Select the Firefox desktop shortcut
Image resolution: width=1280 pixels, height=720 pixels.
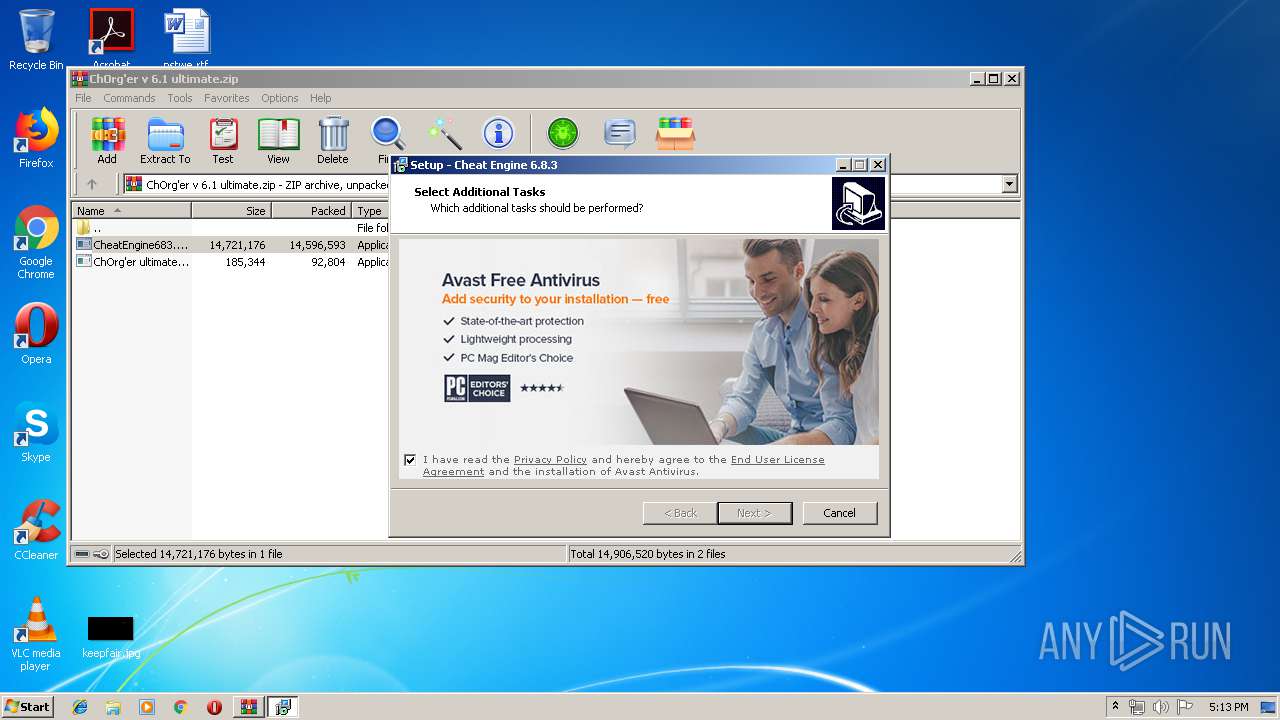click(36, 138)
